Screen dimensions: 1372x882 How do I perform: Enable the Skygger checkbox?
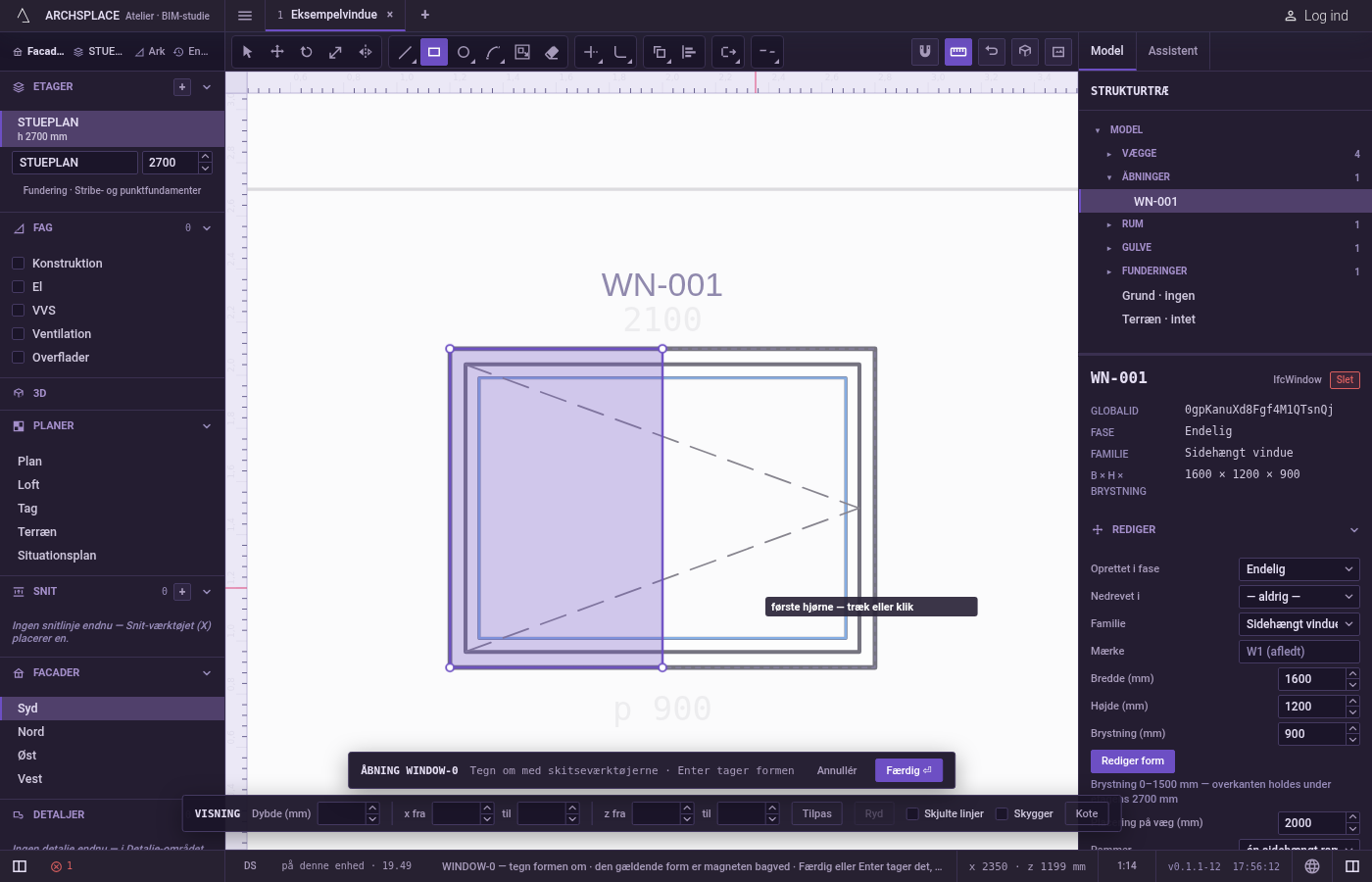[1002, 813]
